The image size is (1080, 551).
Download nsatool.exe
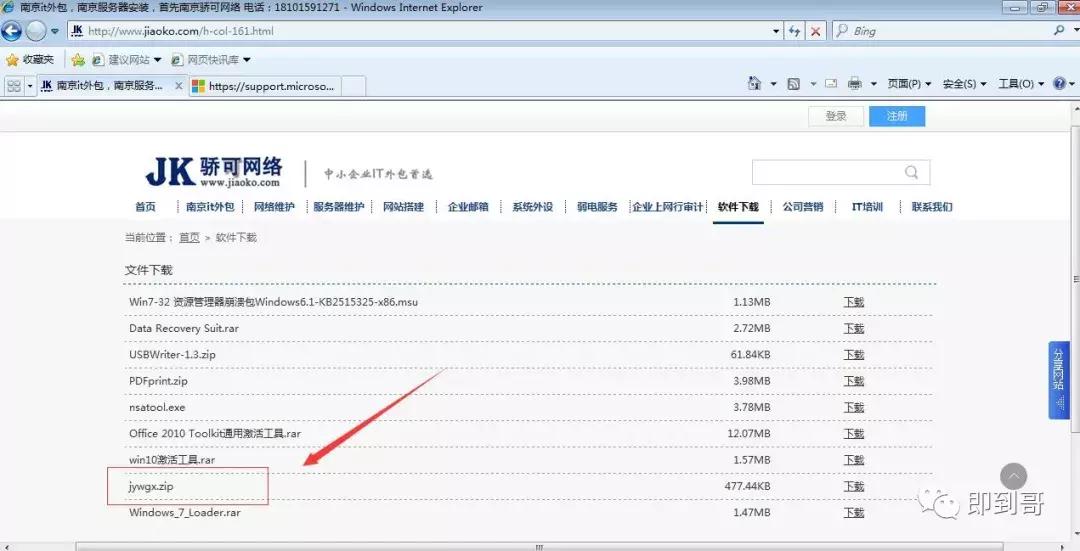point(854,407)
